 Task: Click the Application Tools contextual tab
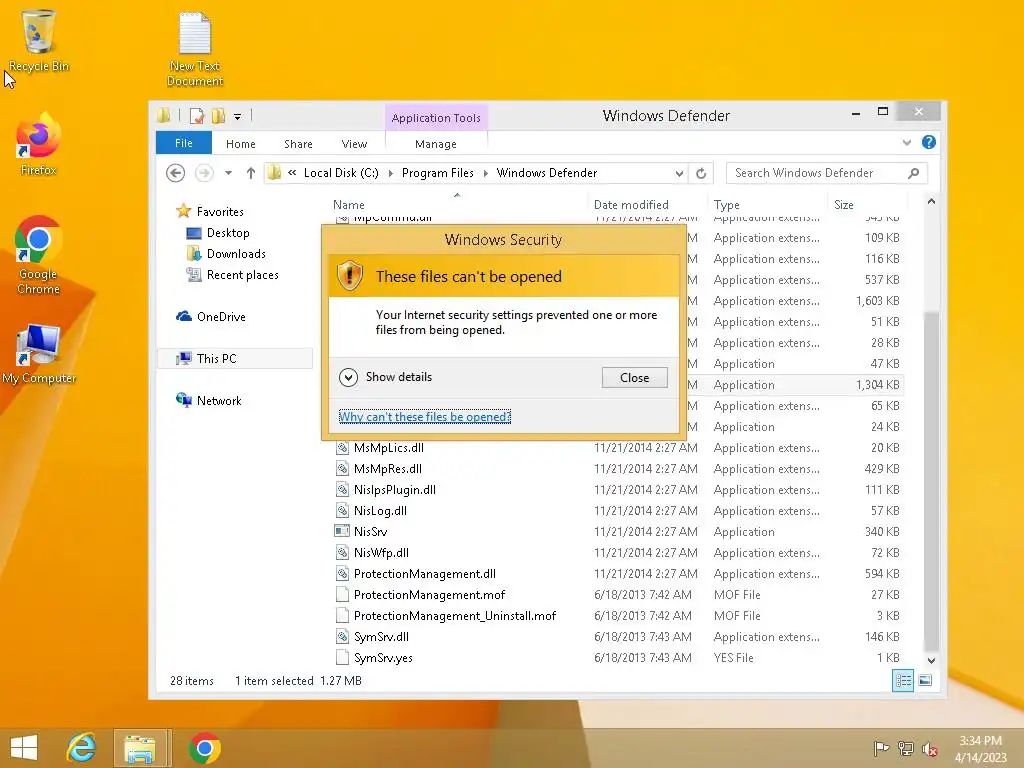point(436,118)
